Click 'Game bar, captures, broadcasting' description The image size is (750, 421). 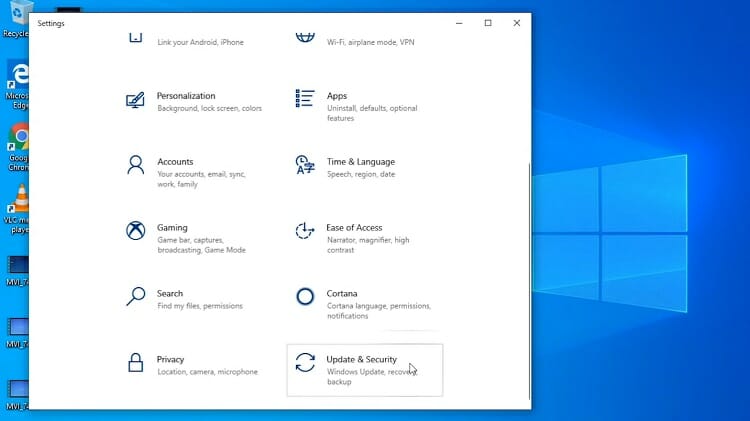pyautogui.click(x=201, y=245)
